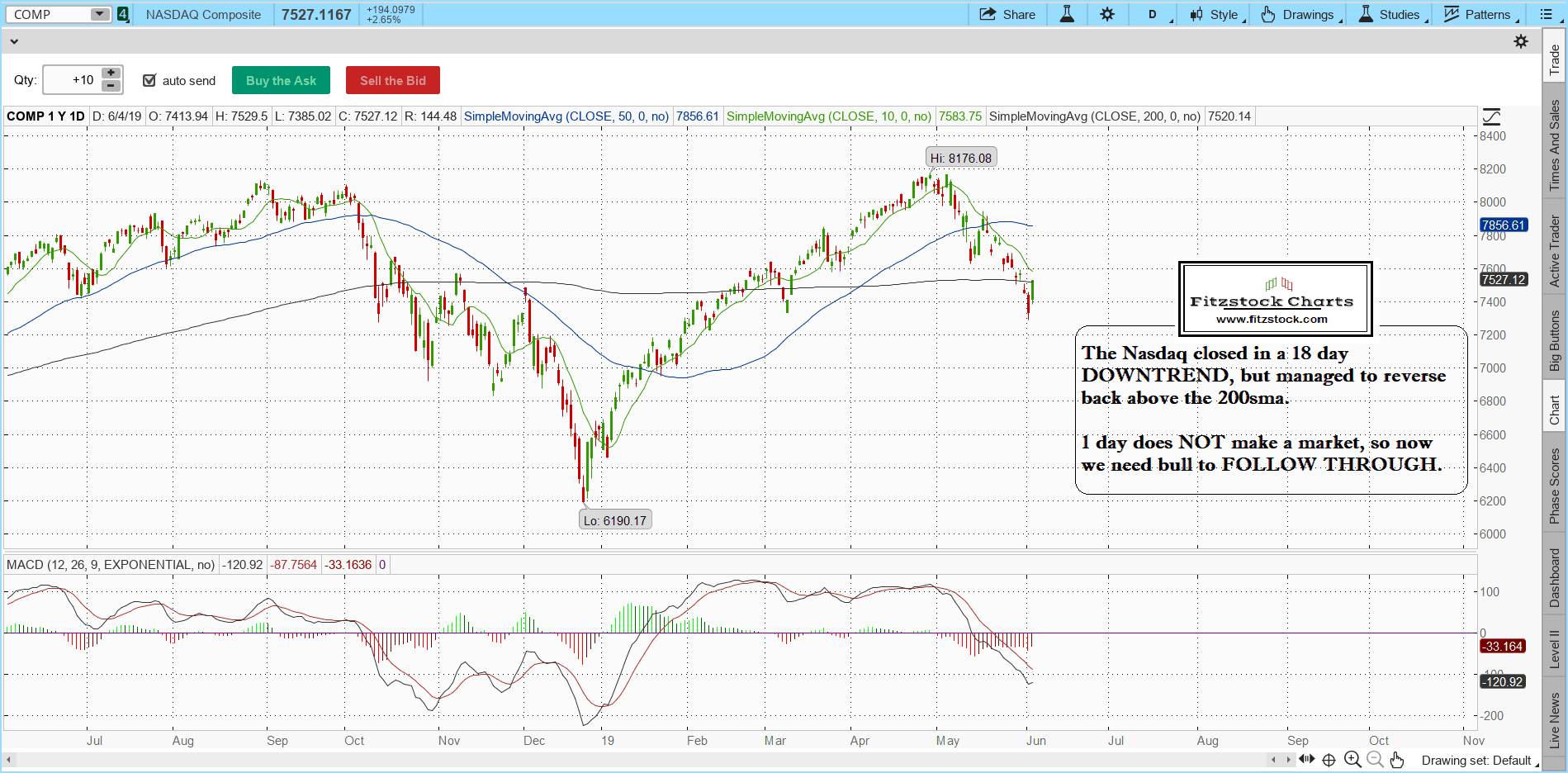Open the Active Trader side tab
This screenshot has height=773, width=1568.
[x=1555, y=250]
